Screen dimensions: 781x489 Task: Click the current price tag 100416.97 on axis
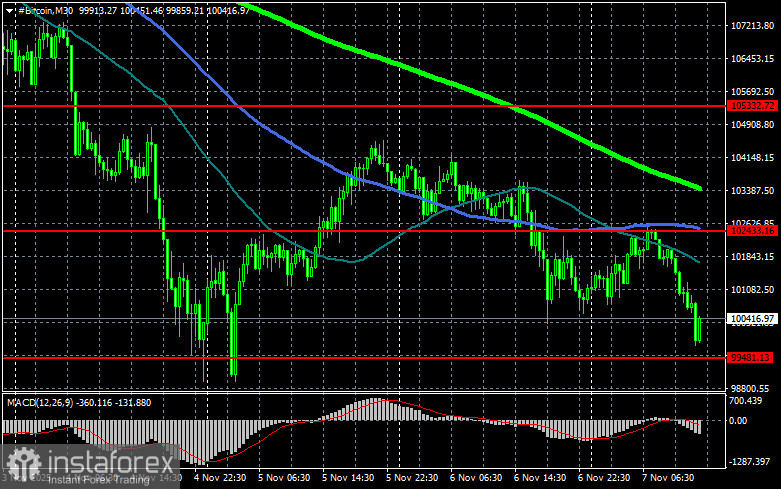coord(752,319)
